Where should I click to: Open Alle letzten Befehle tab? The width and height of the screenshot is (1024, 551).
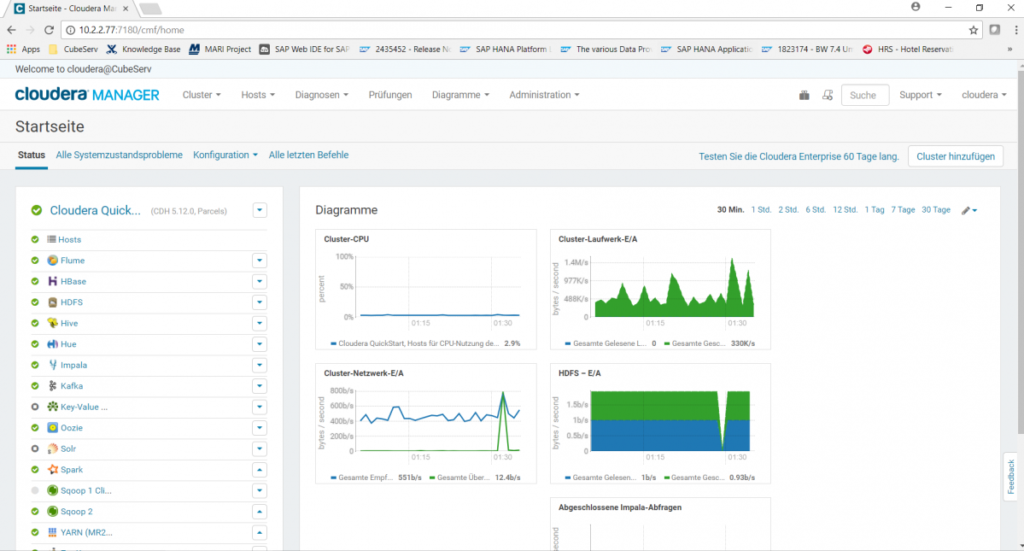pos(308,155)
